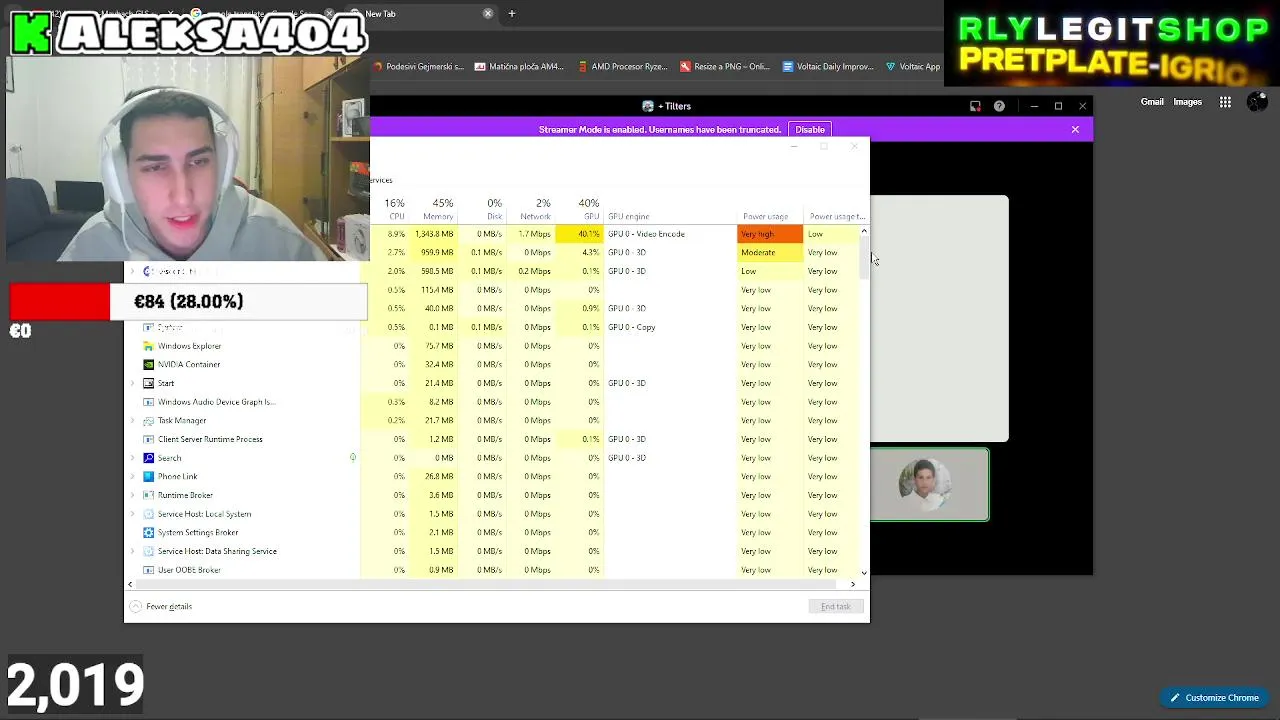
Task: Click the Phone Link process icon
Action: click(149, 477)
